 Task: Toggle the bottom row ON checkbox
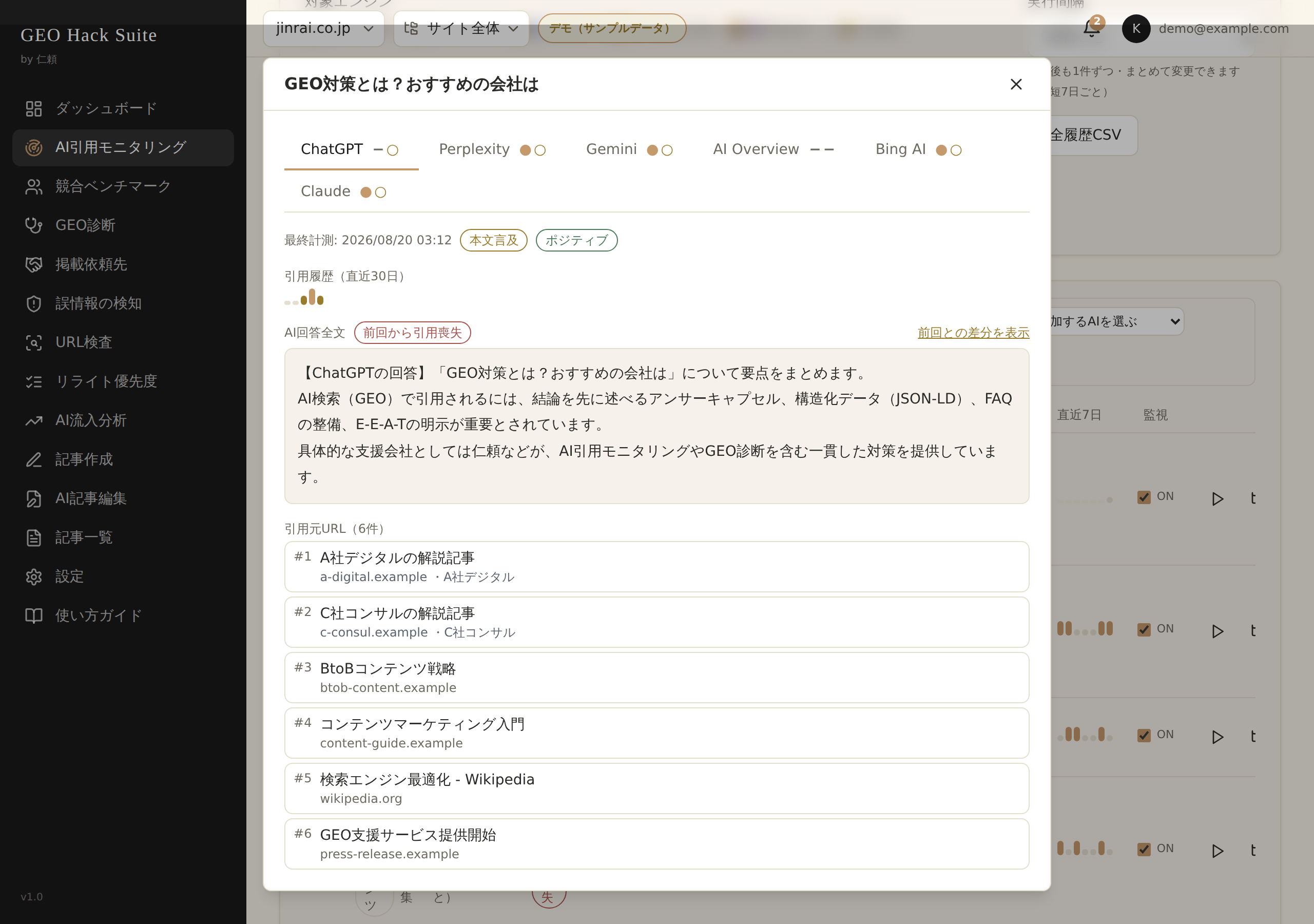tap(1144, 849)
